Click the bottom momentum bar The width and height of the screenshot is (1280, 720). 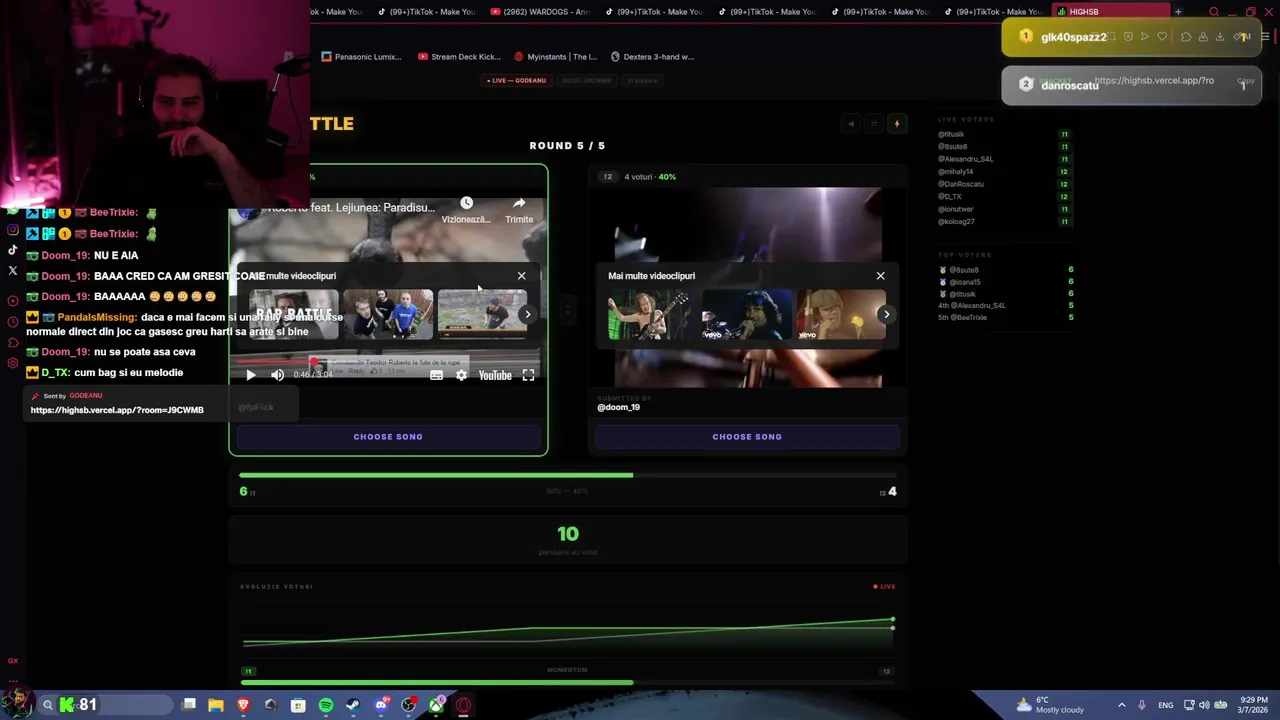568,682
